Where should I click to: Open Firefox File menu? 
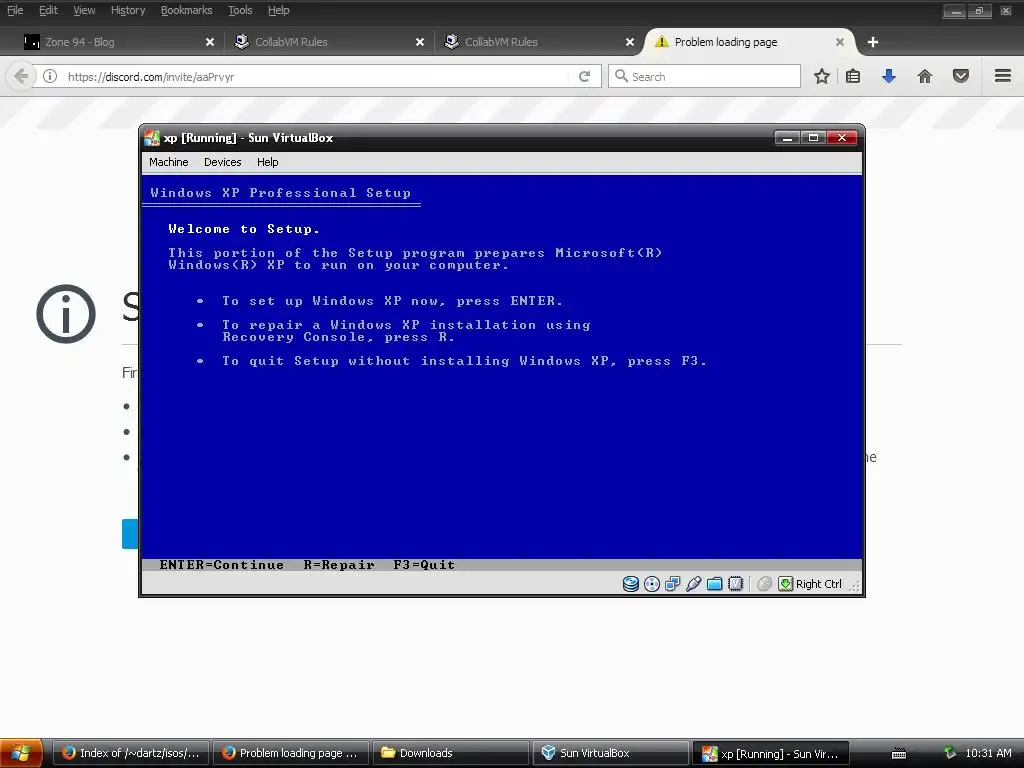pos(14,10)
